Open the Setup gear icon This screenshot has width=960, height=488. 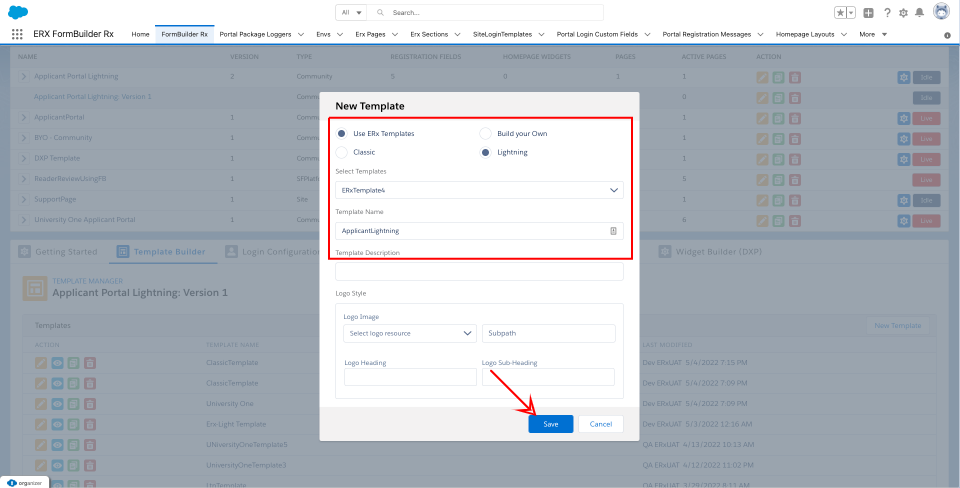coord(903,12)
